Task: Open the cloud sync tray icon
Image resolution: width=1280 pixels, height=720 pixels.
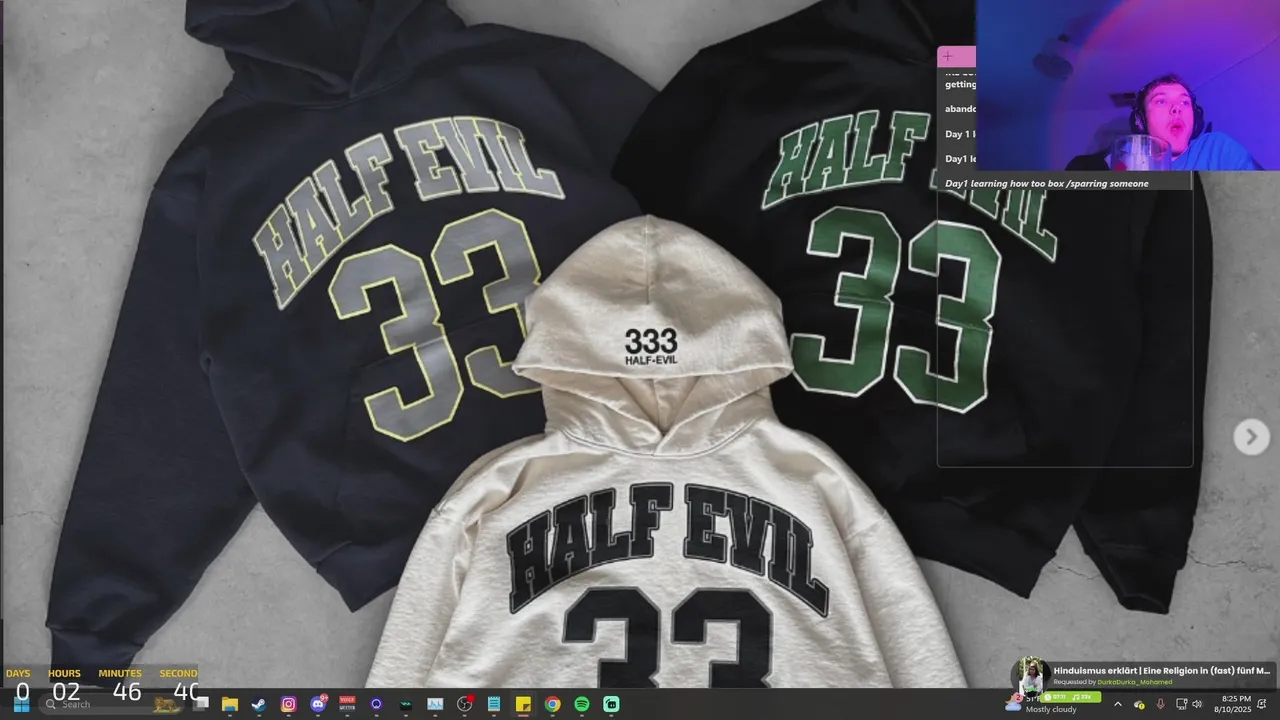Action: tap(1139, 704)
